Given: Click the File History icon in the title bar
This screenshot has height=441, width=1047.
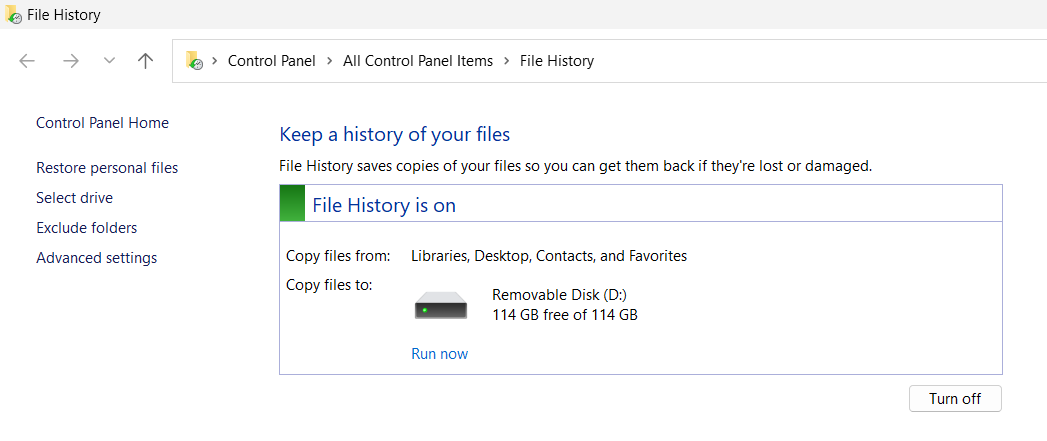Looking at the screenshot, I should coord(13,15).
